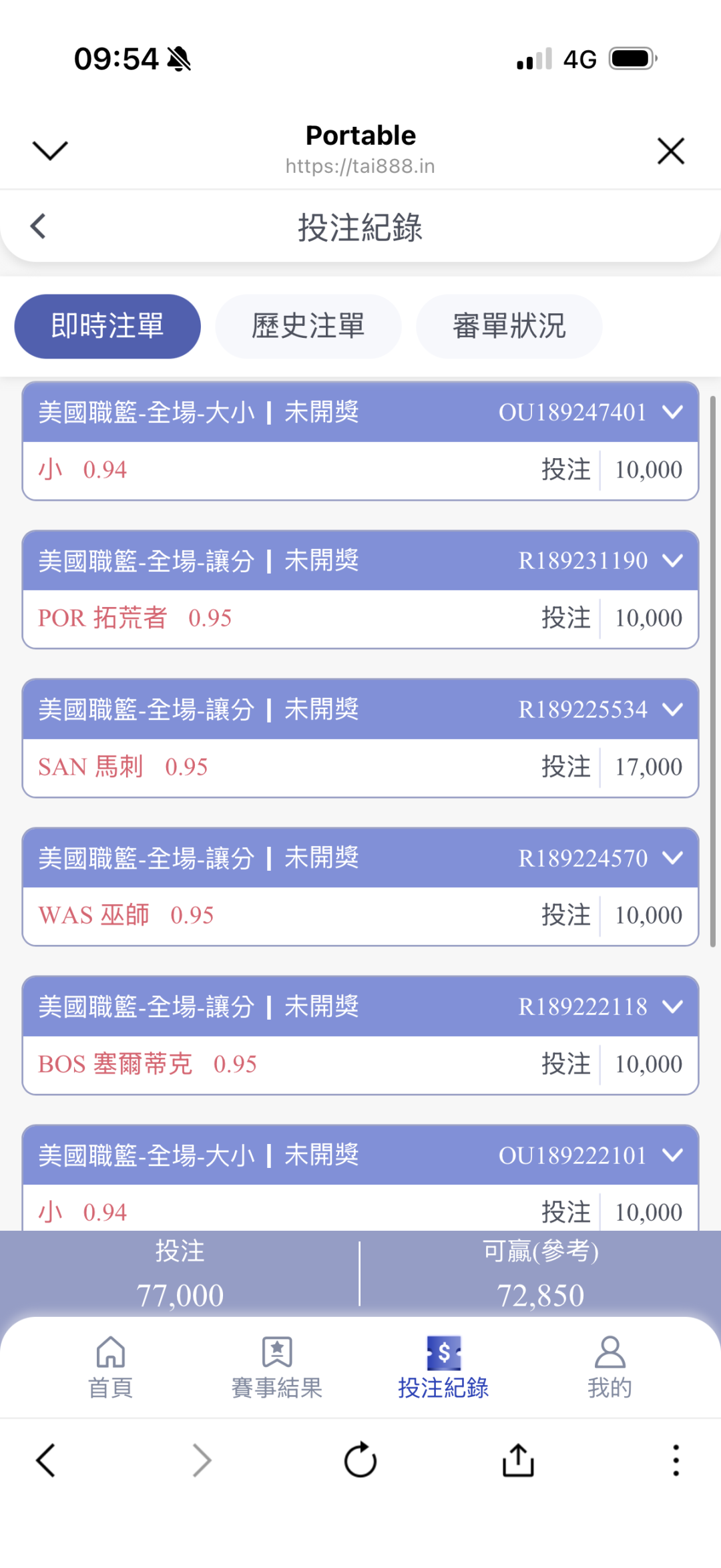This screenshot has height=1568, width=721.
Task: Open match results (賽事結果) icon
Action: 277,1352
